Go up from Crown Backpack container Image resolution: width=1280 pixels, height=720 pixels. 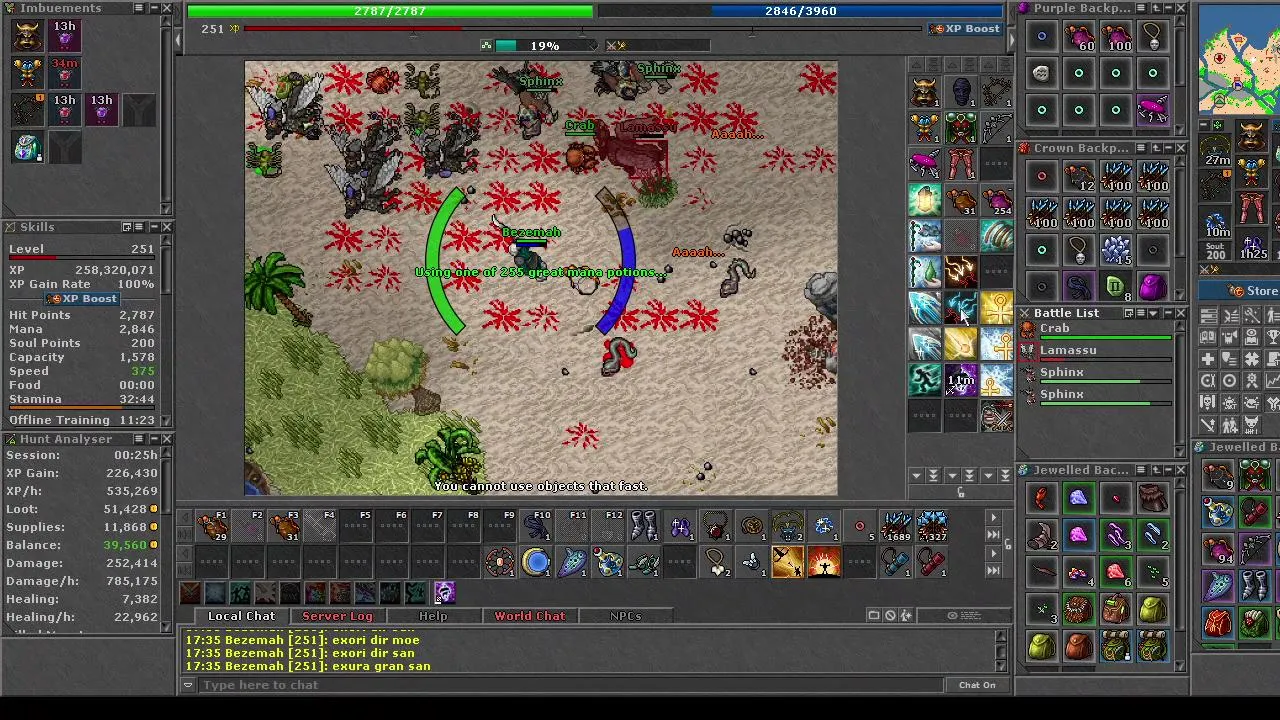(1154, 148)
